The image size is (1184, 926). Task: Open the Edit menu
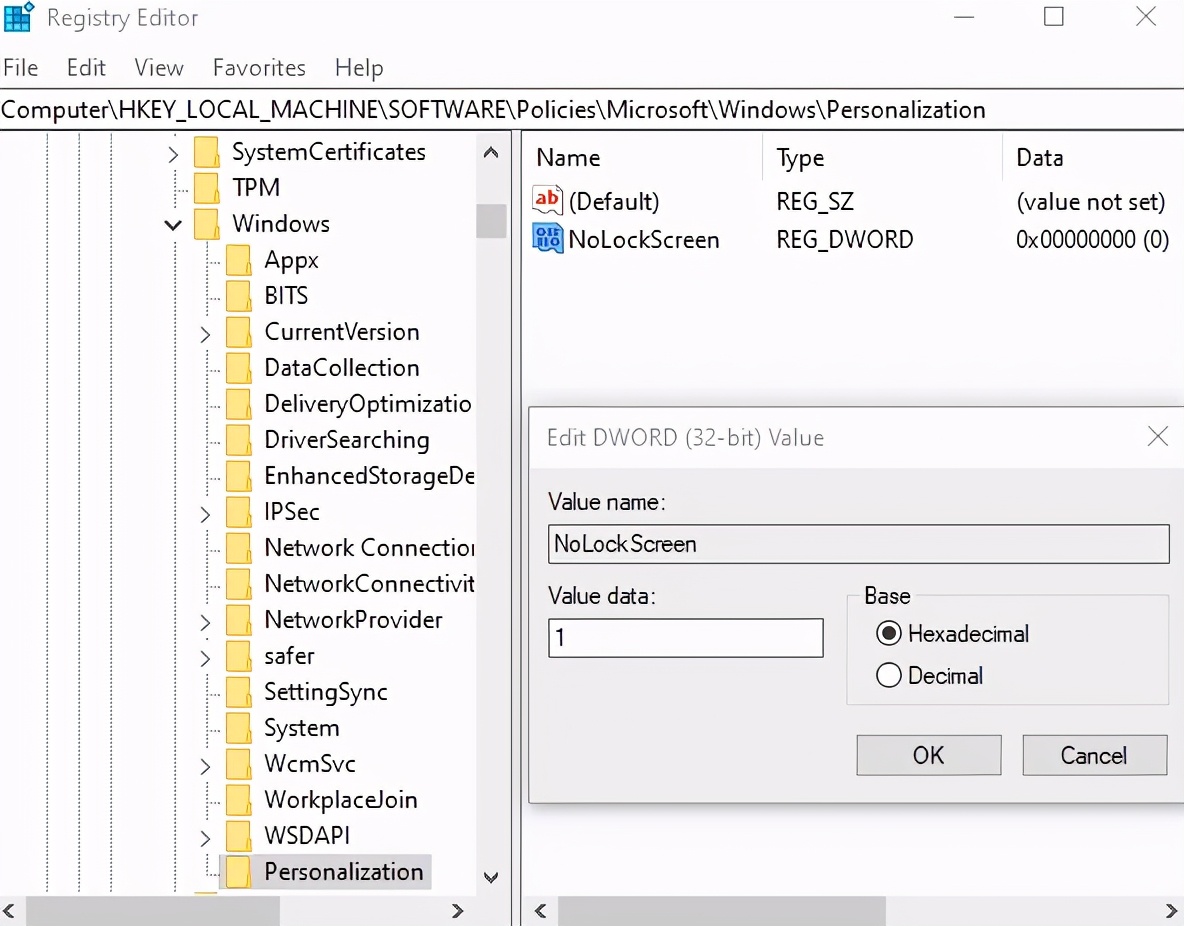[x=85, y=67]
